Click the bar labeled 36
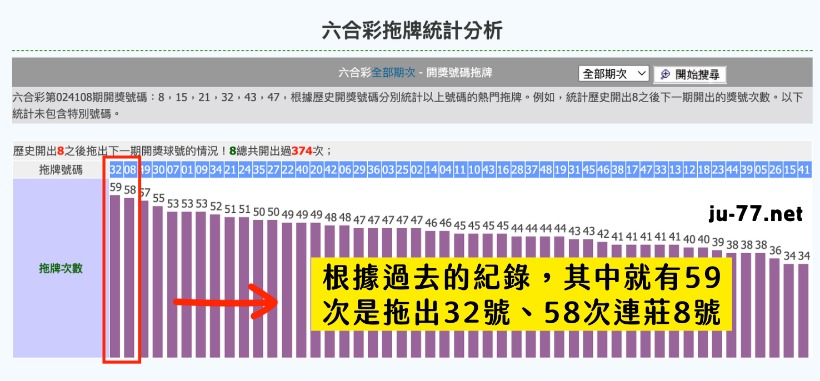 coord(775,308)
